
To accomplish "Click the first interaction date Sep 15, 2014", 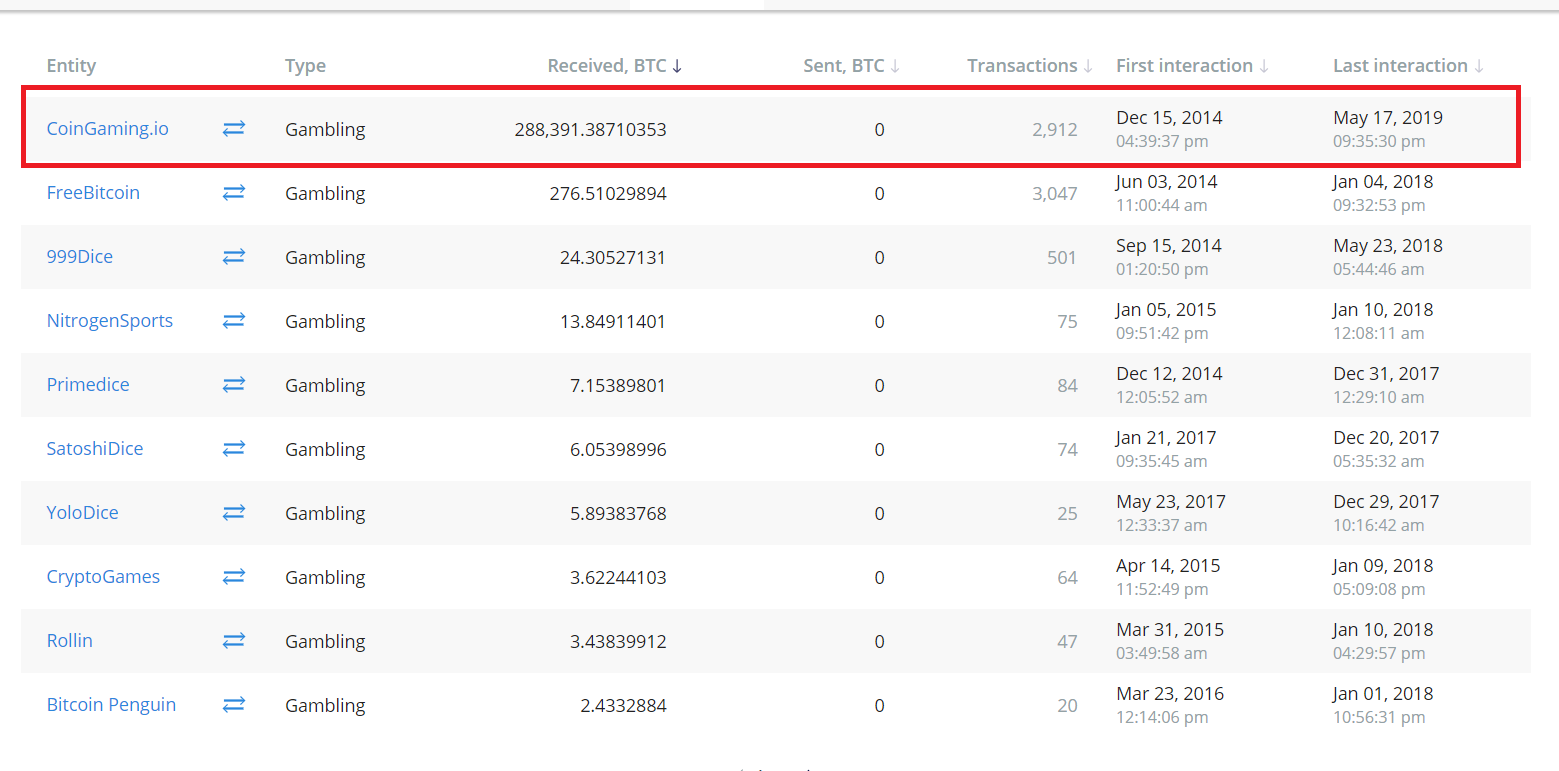I will [1169, 246].
